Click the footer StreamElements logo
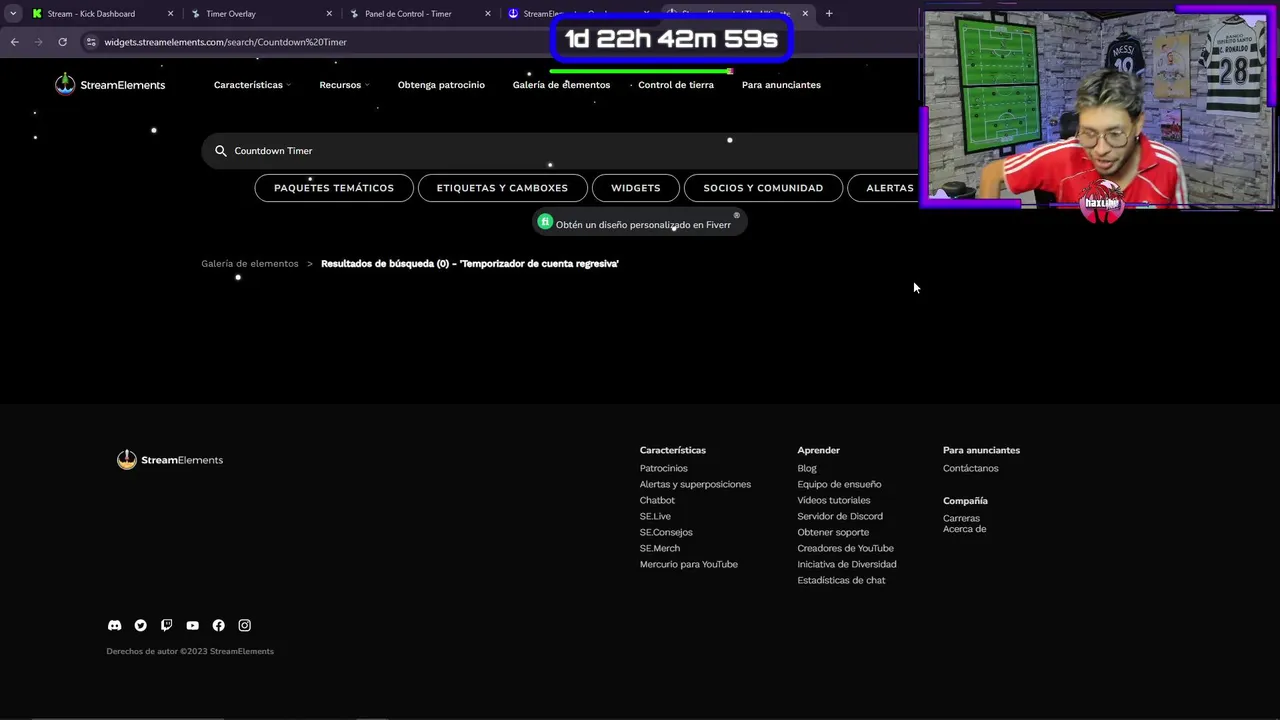Image resolution: width=1280 pixels, height=720 pixels. (170, 460)
